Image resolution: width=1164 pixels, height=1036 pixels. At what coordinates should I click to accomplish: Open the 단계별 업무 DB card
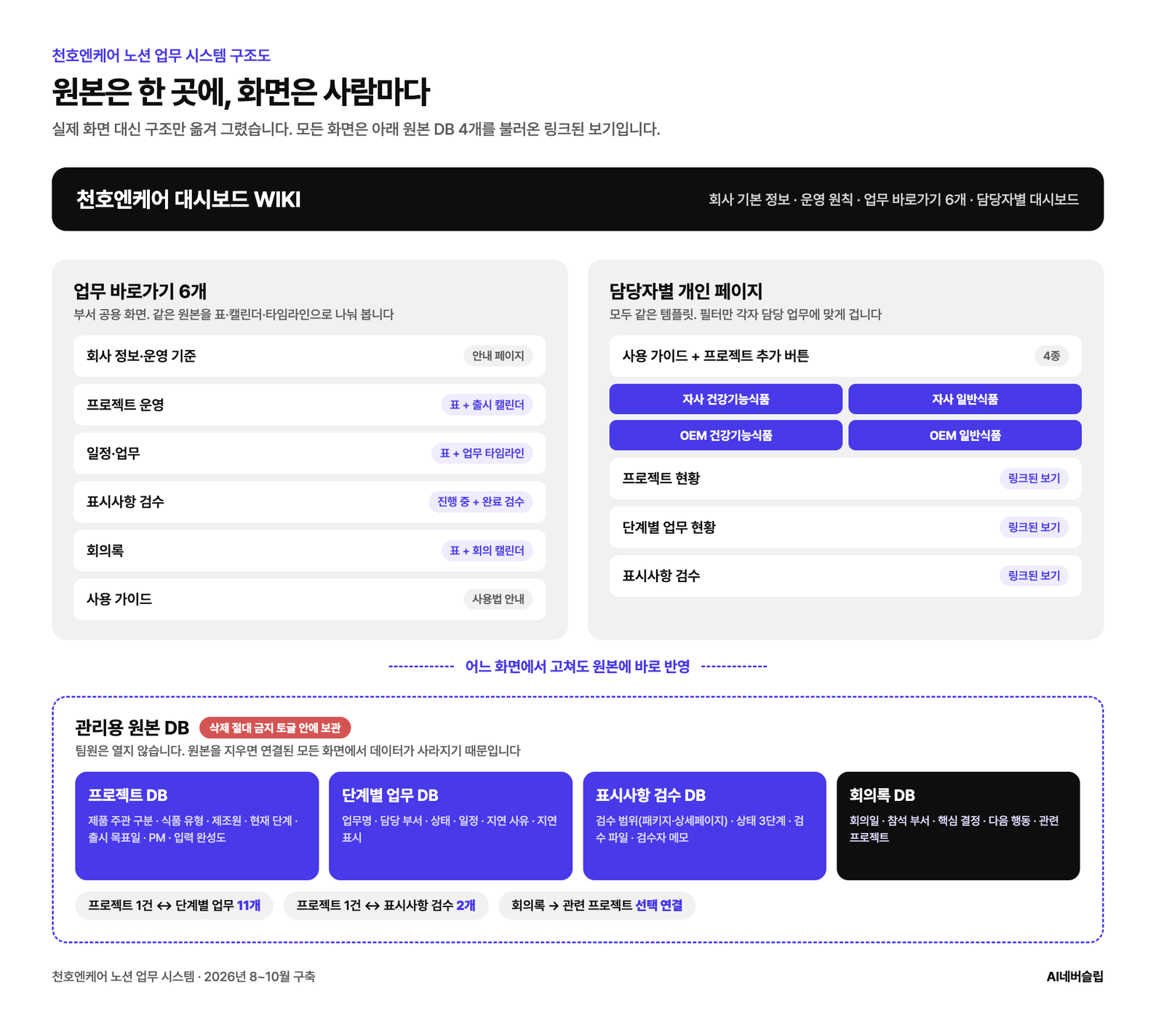click(450, 826)
